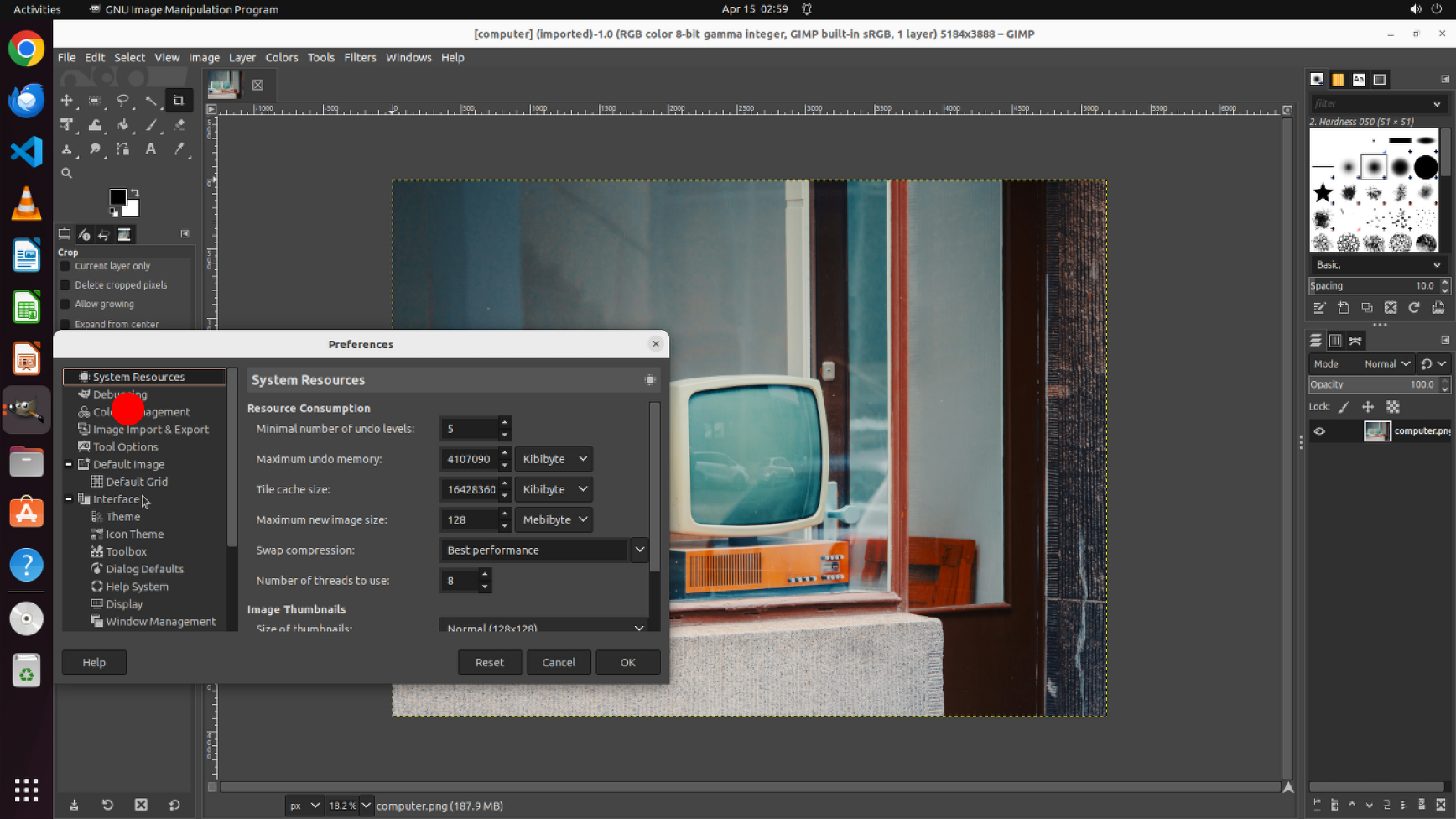
Task: Select the Zoom magnifier tool
Action: tap(66, 173)
